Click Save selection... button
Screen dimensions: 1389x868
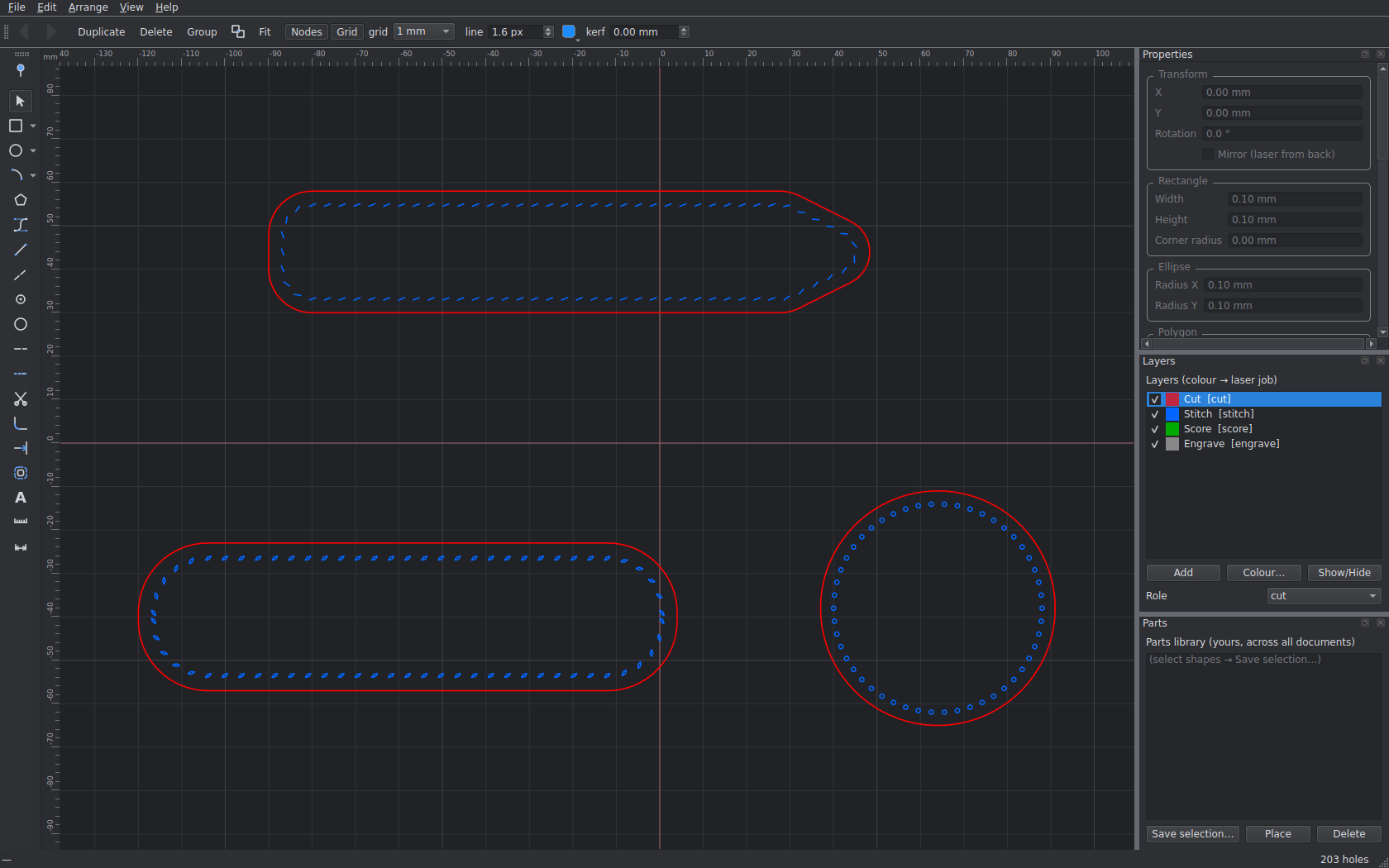click(1192, 834)
